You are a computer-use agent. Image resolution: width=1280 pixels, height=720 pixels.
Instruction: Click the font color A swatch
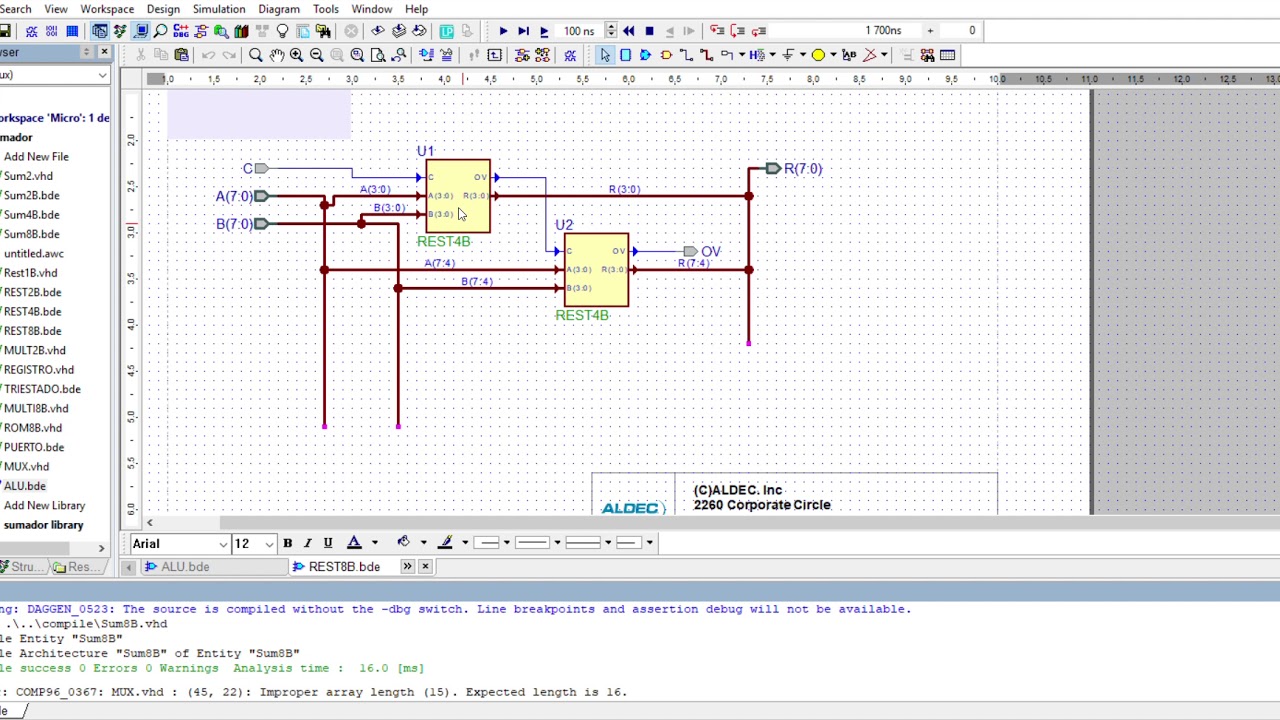354,543
